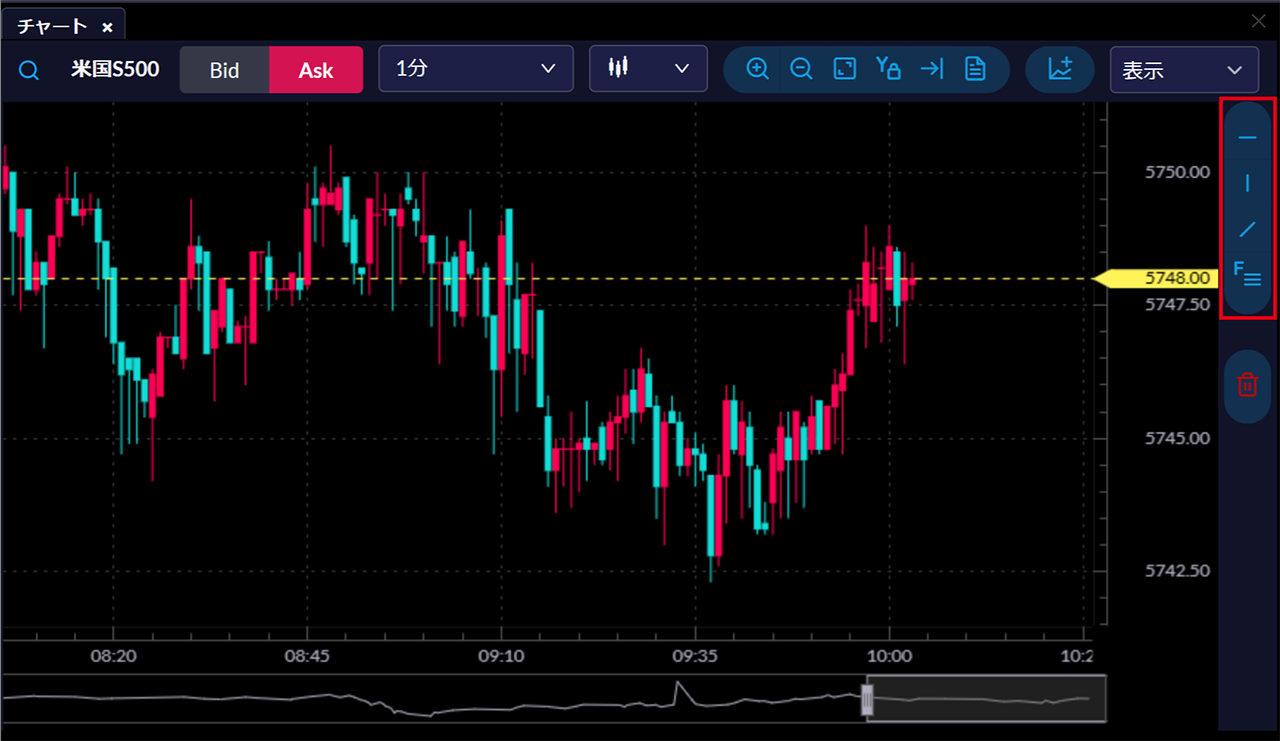This screenshot has width=1280, height=741.
Task: Click the symbol search magnifier icon
Action: (29, 70)
